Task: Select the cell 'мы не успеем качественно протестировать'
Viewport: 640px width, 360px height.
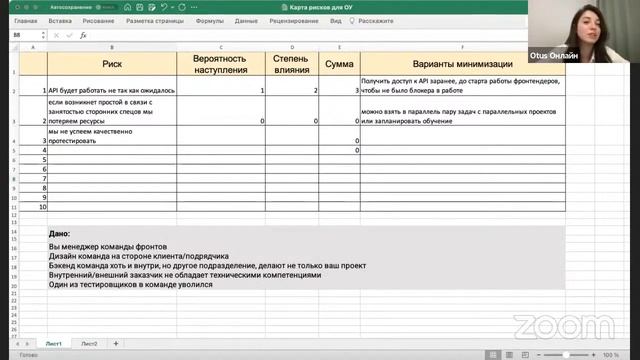Action: tap(112, 136)
